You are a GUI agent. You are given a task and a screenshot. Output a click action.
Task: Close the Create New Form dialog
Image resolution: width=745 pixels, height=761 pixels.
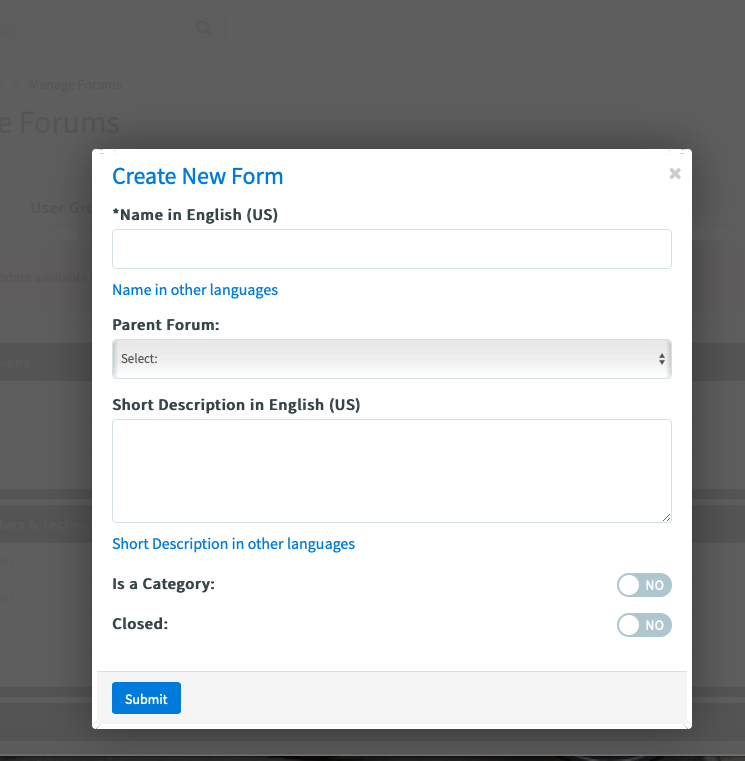(x=675, y=173)
